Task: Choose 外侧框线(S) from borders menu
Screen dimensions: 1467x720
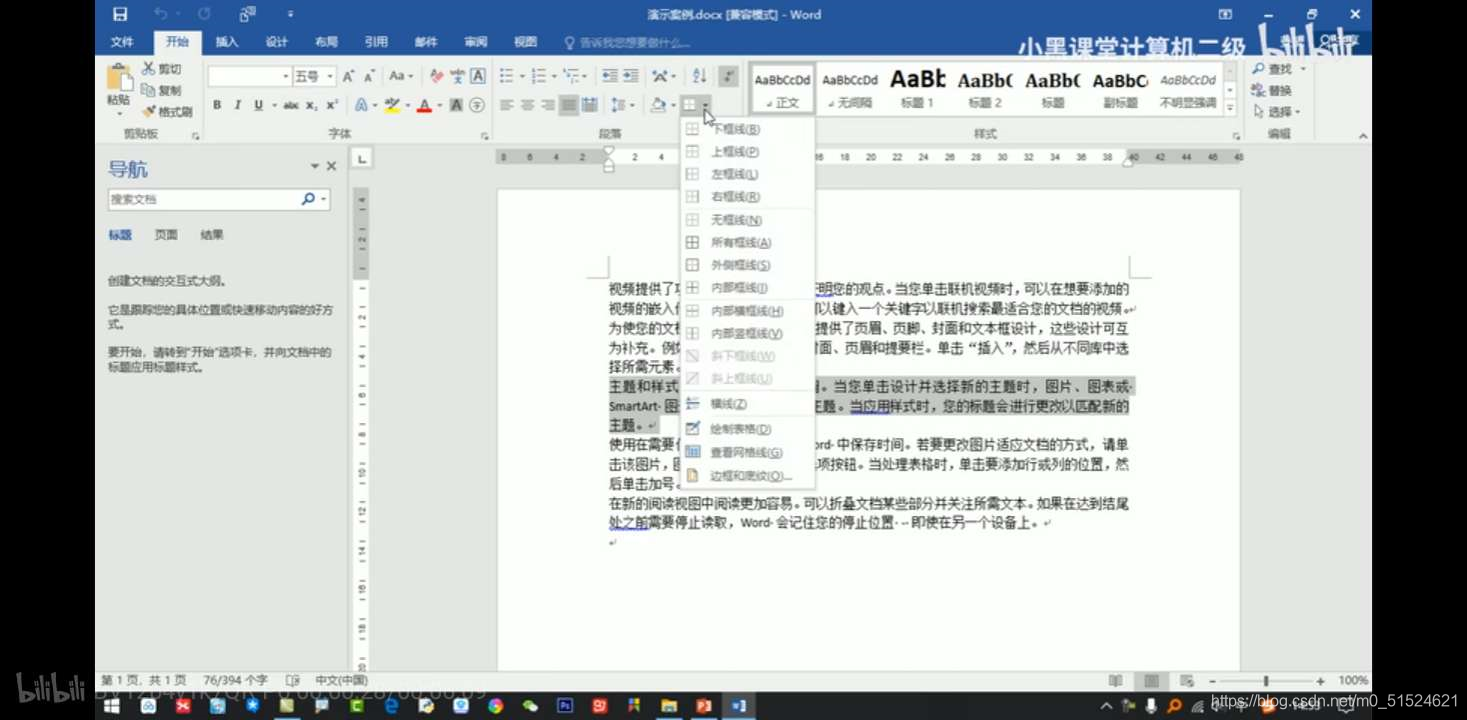Action: pyautogui.click(x=747, y=265)
